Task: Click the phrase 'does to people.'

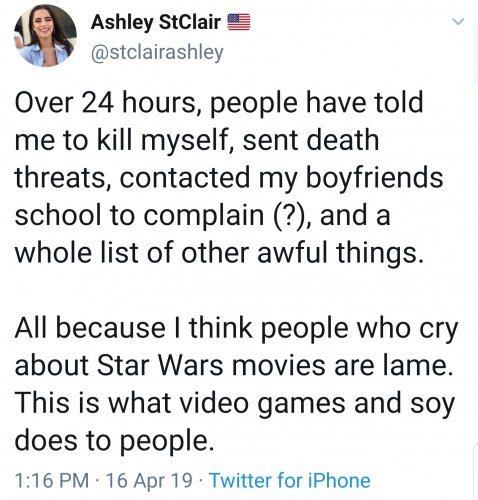Action: (114, 441)
